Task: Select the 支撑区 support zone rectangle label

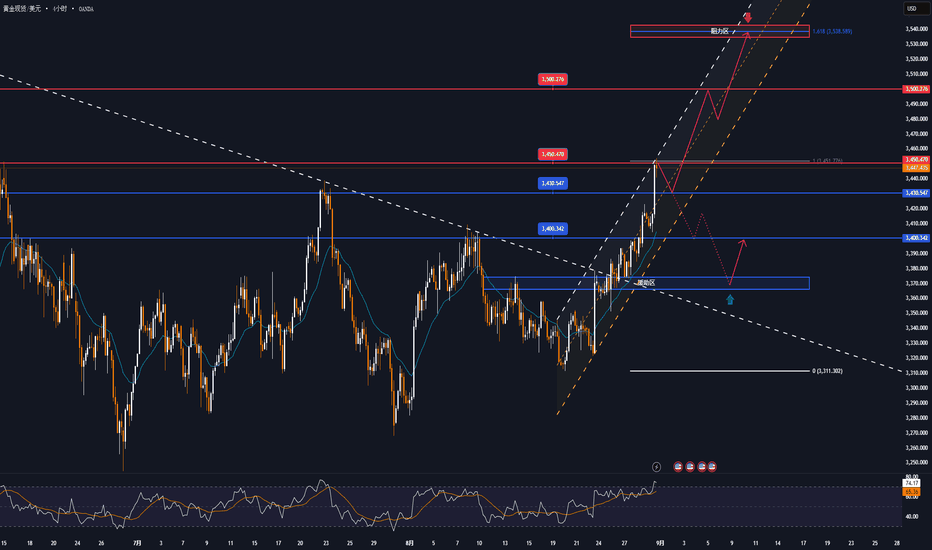Action: point(646,283)
